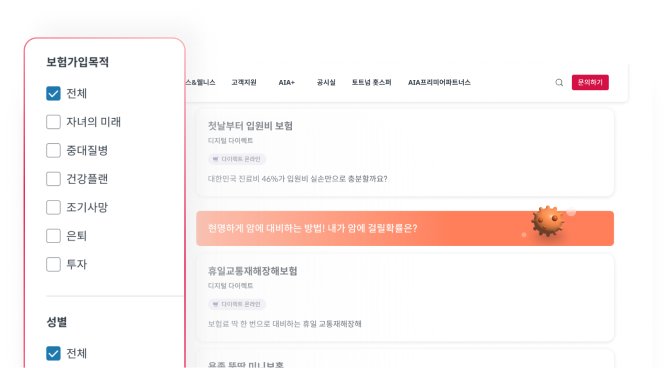672x368 pixels.
Task: Click cart icon in 첫날부터 입원비 보험 tag
Action: [x=215, y=159]
